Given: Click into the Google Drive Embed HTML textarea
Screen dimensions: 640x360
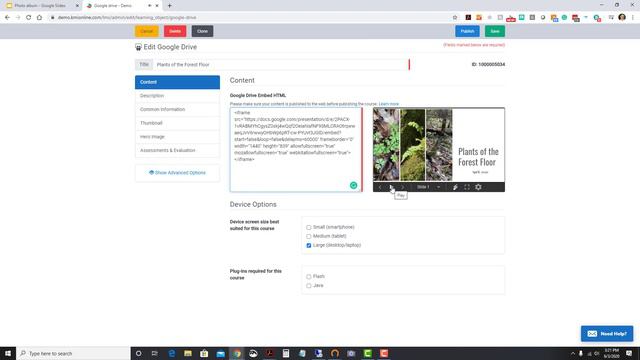Looking at the screenshot, I should (x=295, y=150).
